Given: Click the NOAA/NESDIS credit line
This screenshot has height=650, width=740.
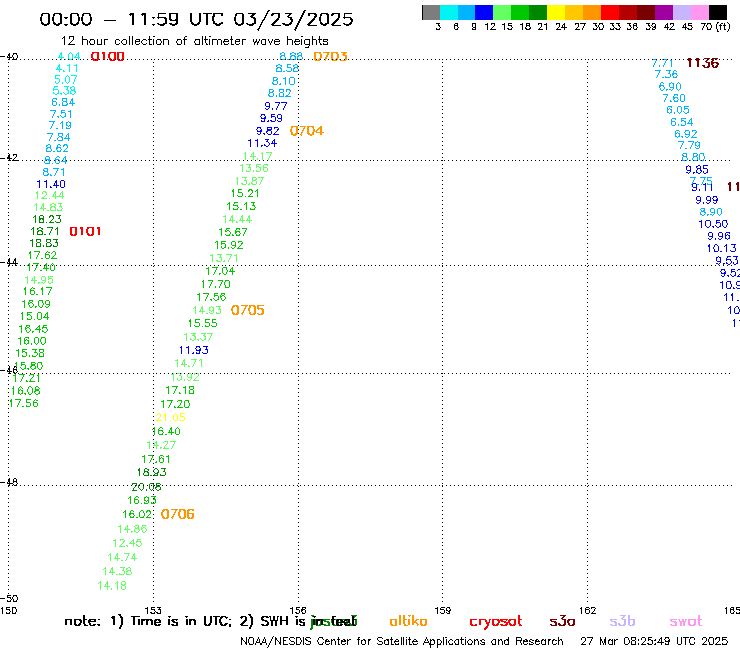Looking at the screenshot, I should [x=402, y=641].
